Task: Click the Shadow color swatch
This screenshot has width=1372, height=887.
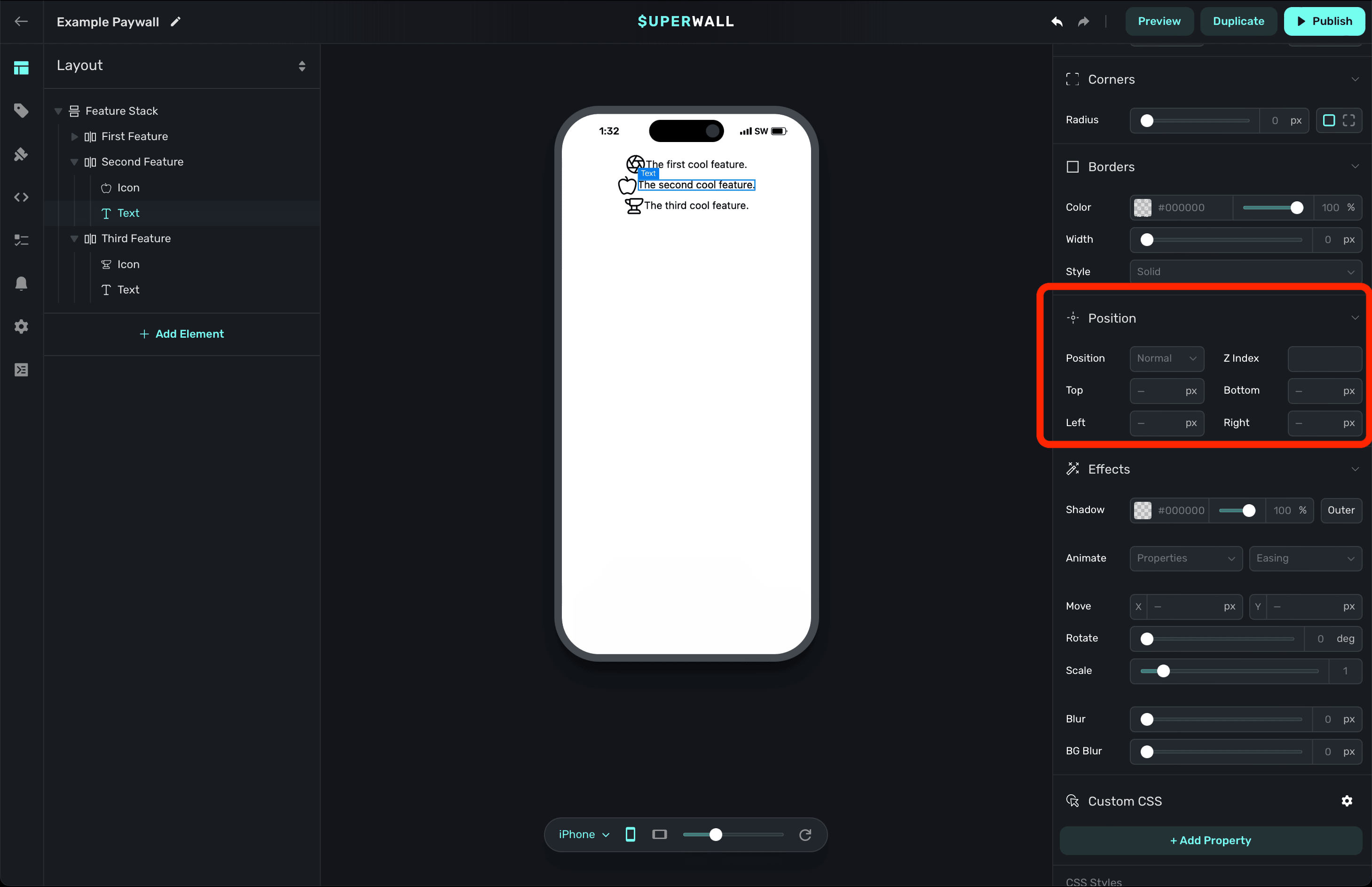Action: pyautogui.click(x=1142, y=510)
